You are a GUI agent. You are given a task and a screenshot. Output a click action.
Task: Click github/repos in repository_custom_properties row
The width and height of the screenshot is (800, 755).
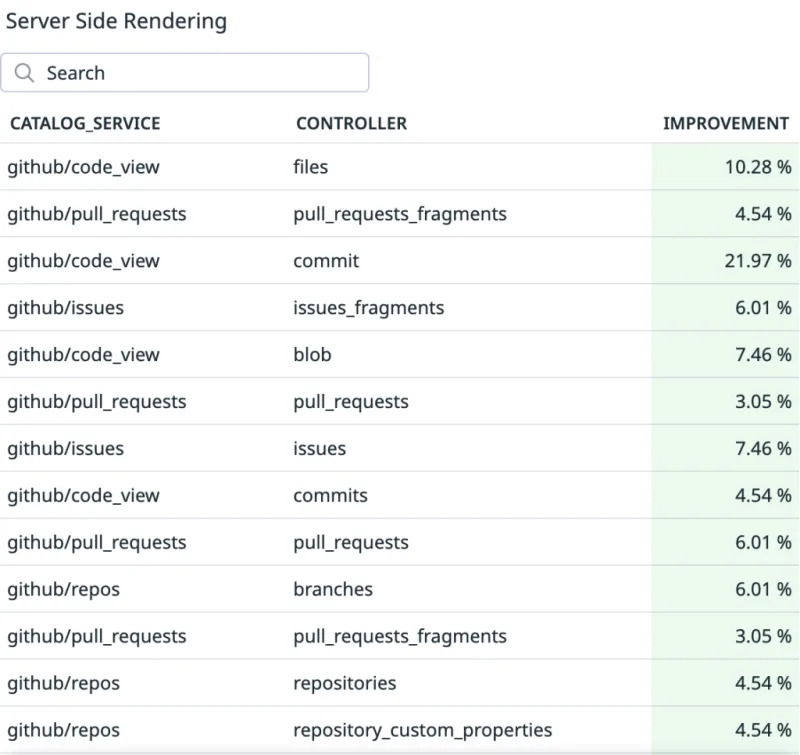pos(63,730)
